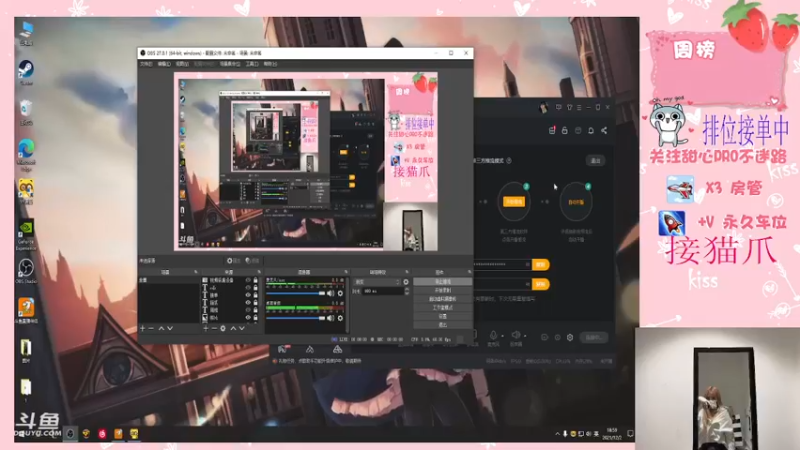Mute the Mic/Aux mixer channel speaker
This screenshot has height=450, width=800.
coord(331,293)
